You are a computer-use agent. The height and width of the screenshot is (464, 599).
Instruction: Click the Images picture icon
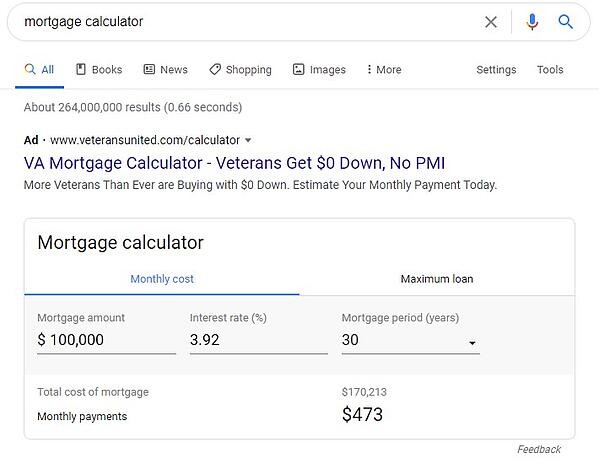point(298,69)
